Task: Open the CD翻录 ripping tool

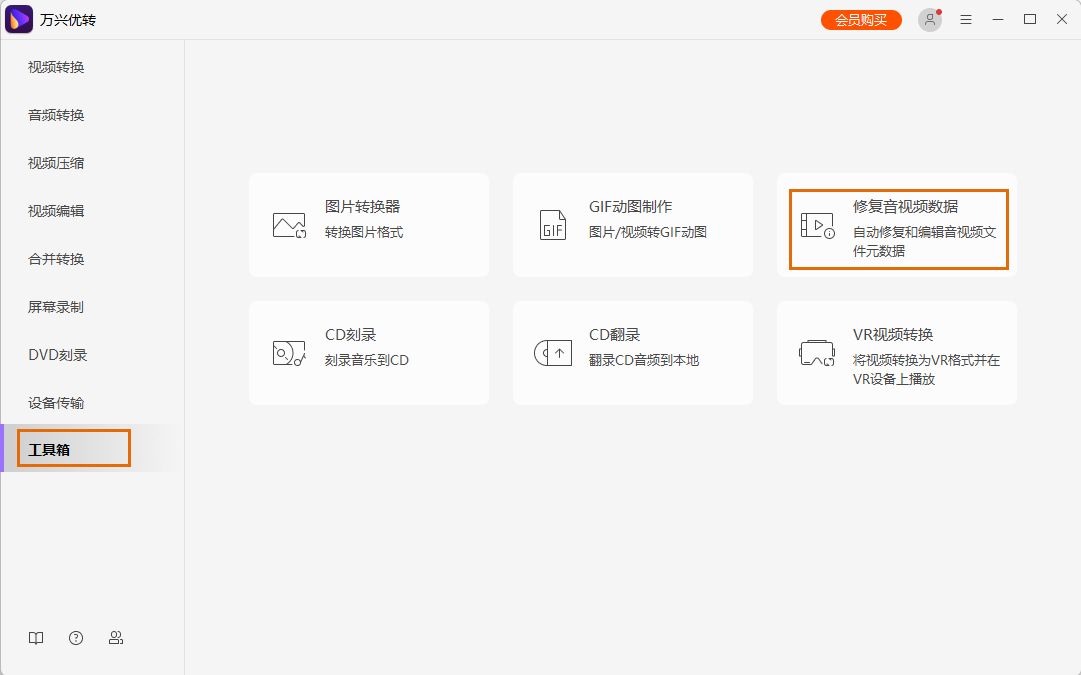Action: (632, 352)
